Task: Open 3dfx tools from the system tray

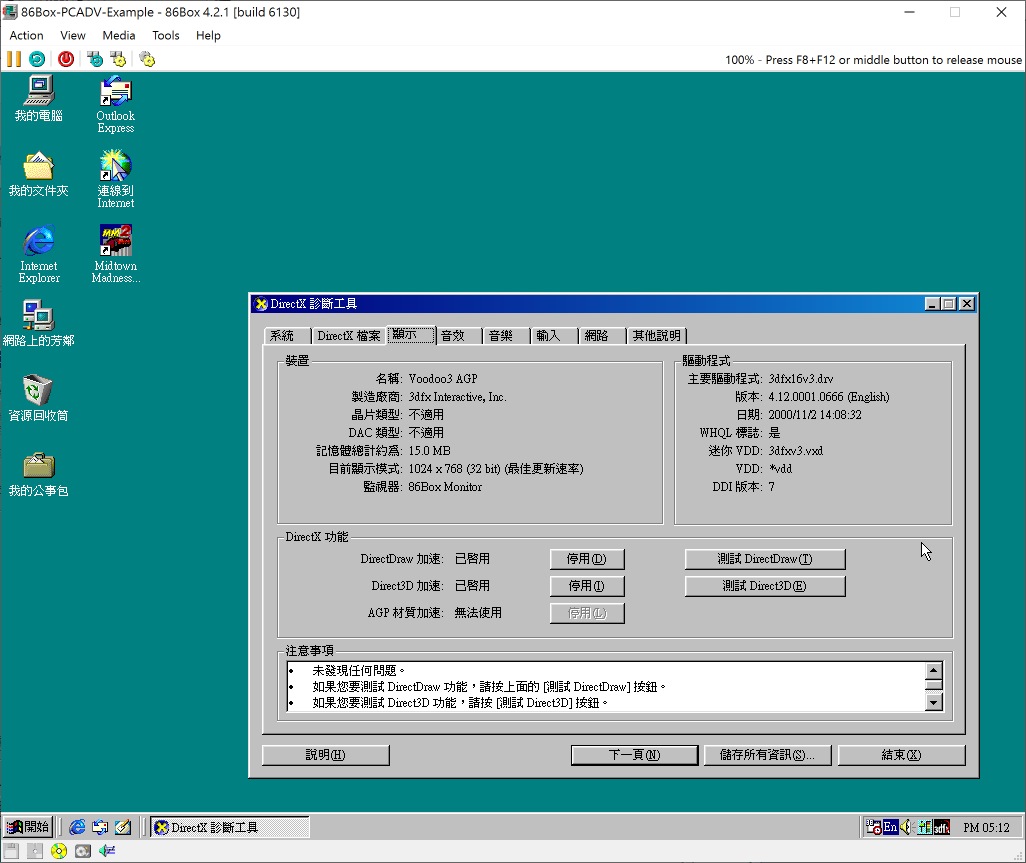Action: coord(941,827)
